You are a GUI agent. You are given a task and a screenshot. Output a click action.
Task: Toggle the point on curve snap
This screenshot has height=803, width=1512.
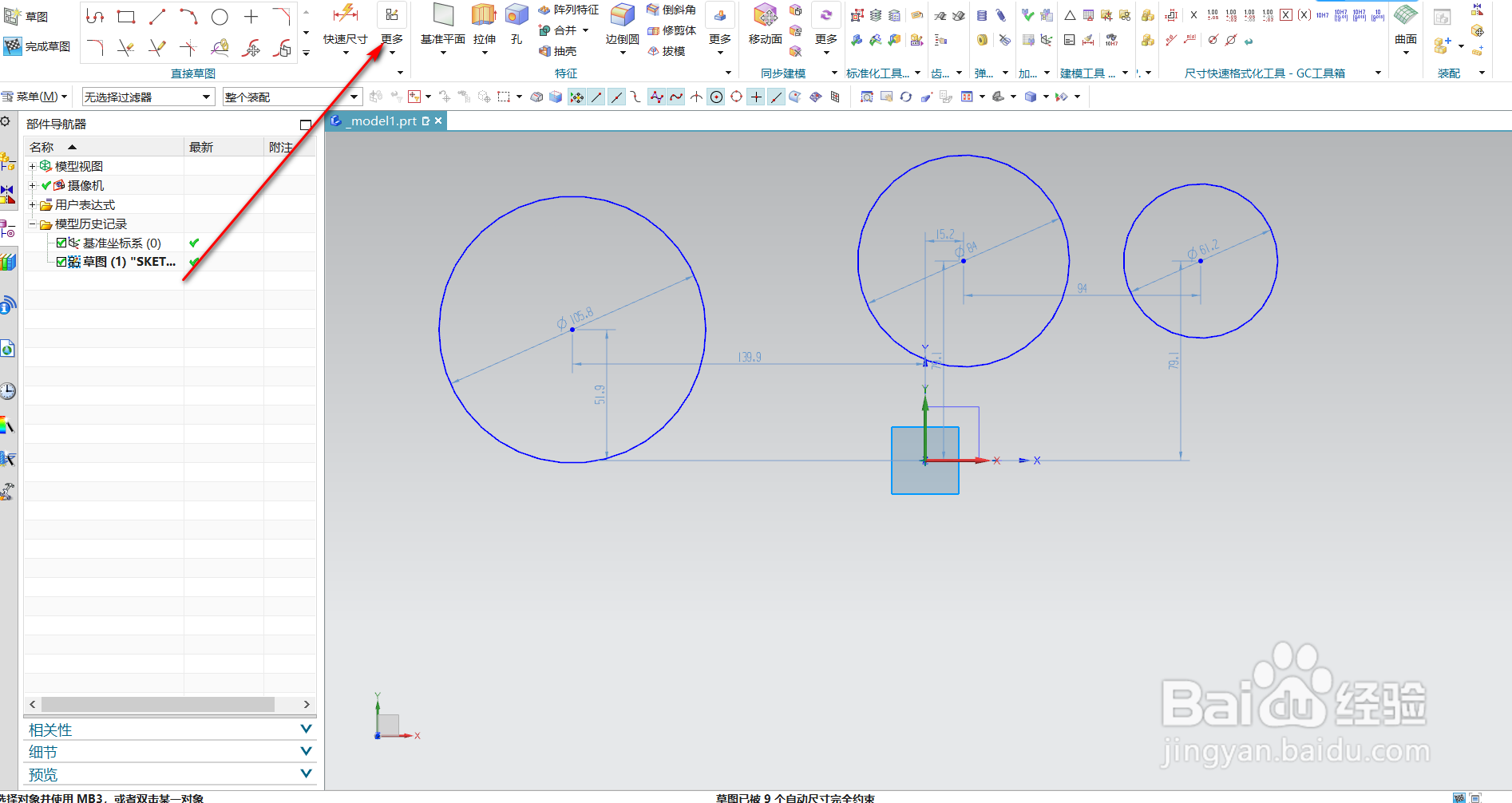777,97
